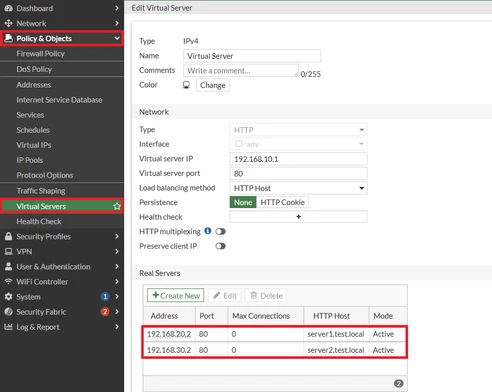Click the VPN monitor icon
The image size is (492, 392).
click(x=9, y=251)
